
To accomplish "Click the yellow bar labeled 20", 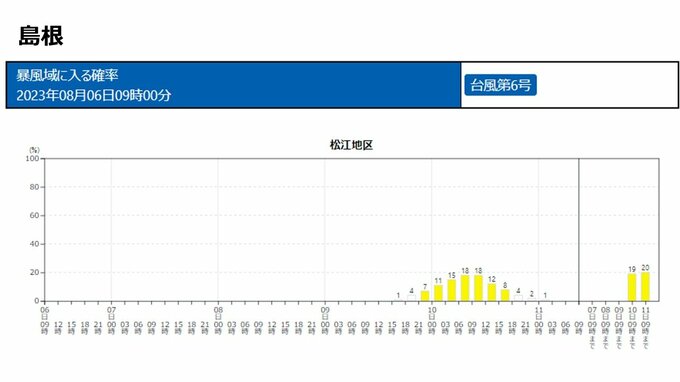I will 645,287.
